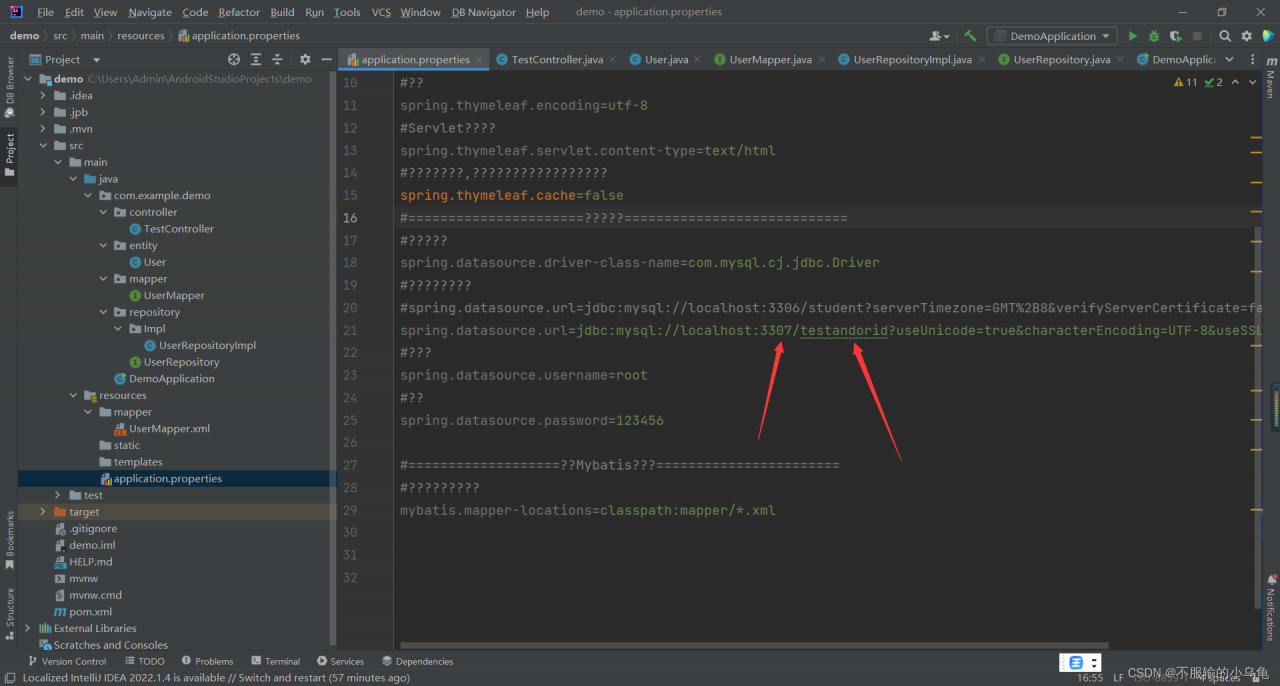Open the DB Navigator menu
1280x686 pixels.
[484, 12]
